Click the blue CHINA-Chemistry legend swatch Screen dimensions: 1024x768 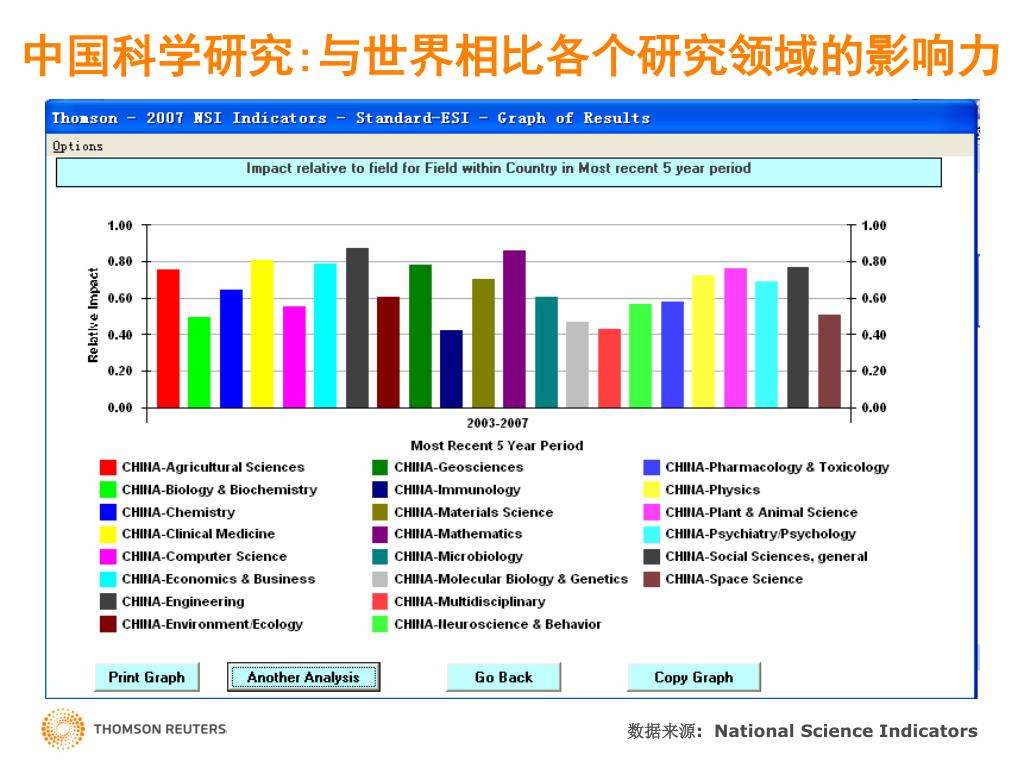click(108, 512)
